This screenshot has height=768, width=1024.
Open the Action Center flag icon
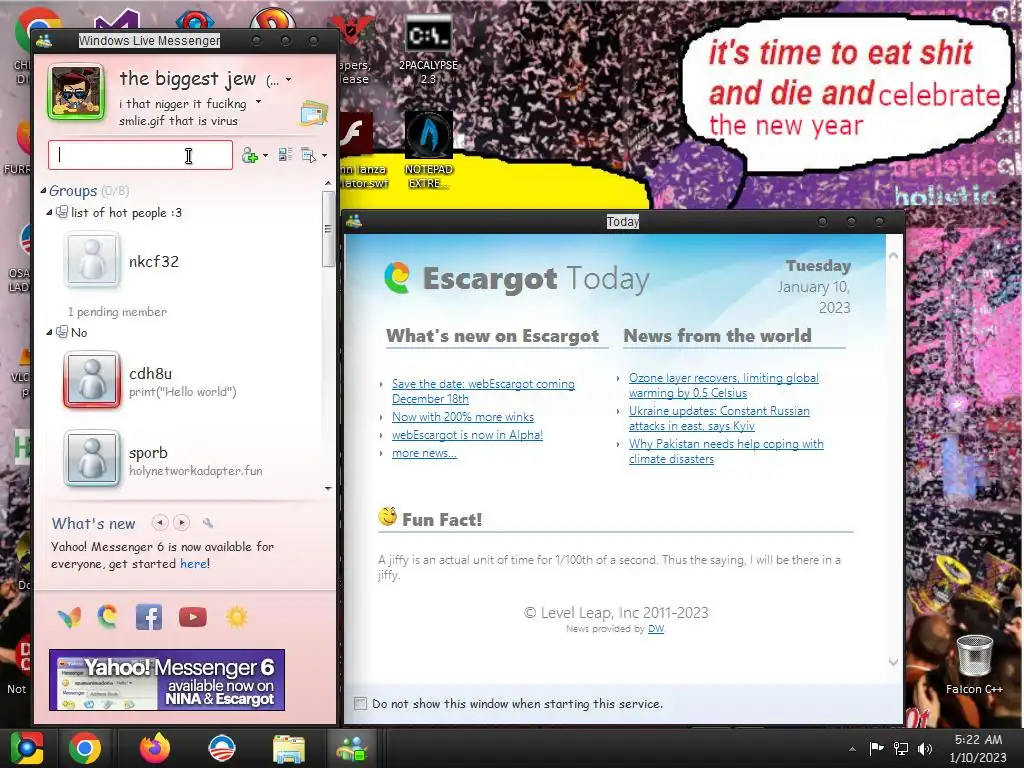click(876, 748)
